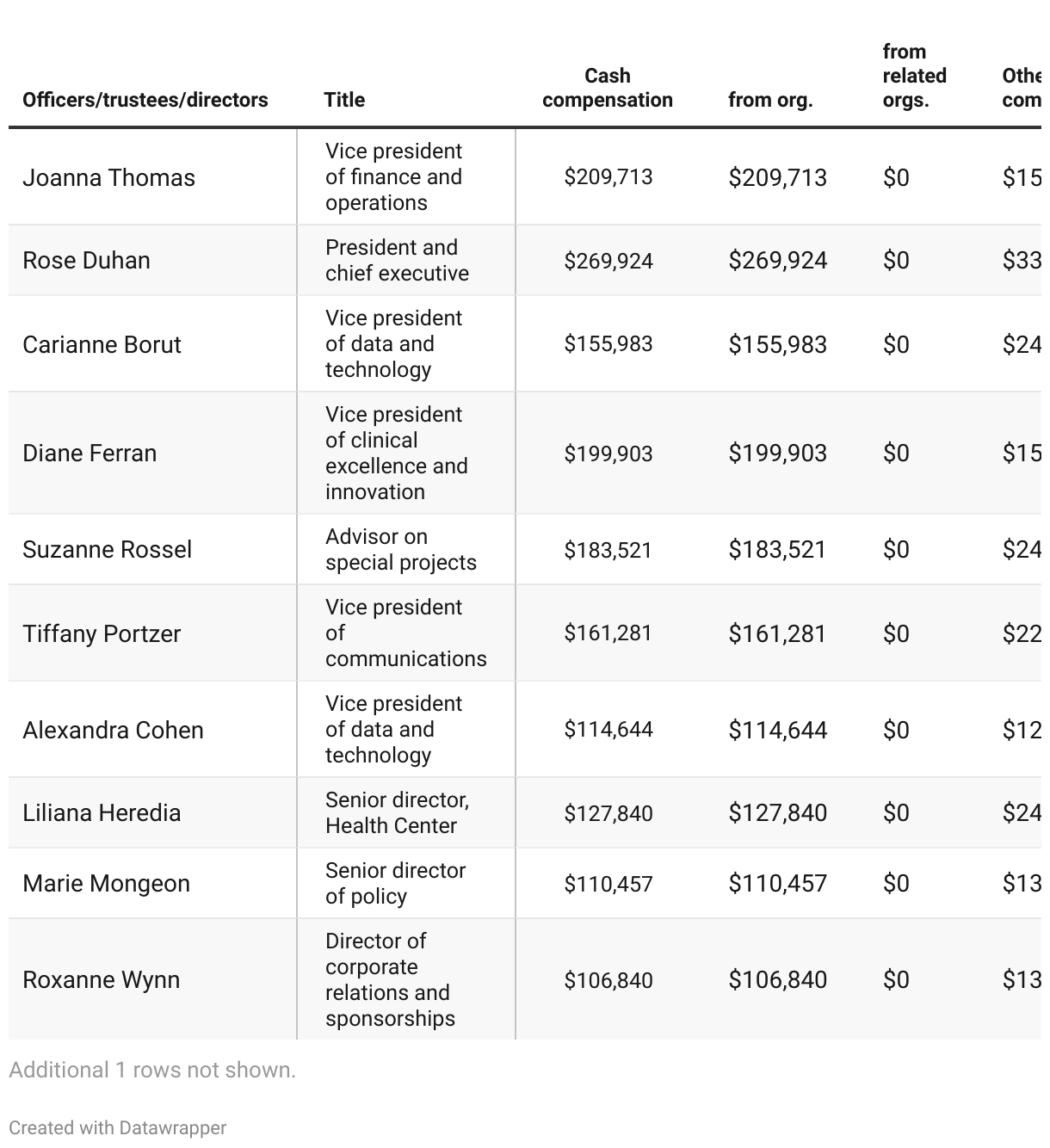The width and height of the screenshot is (1050, 1148).
Task: Click the Alexandra Cohen name cell
Action: pyautogui.click(x=113, y=730)
